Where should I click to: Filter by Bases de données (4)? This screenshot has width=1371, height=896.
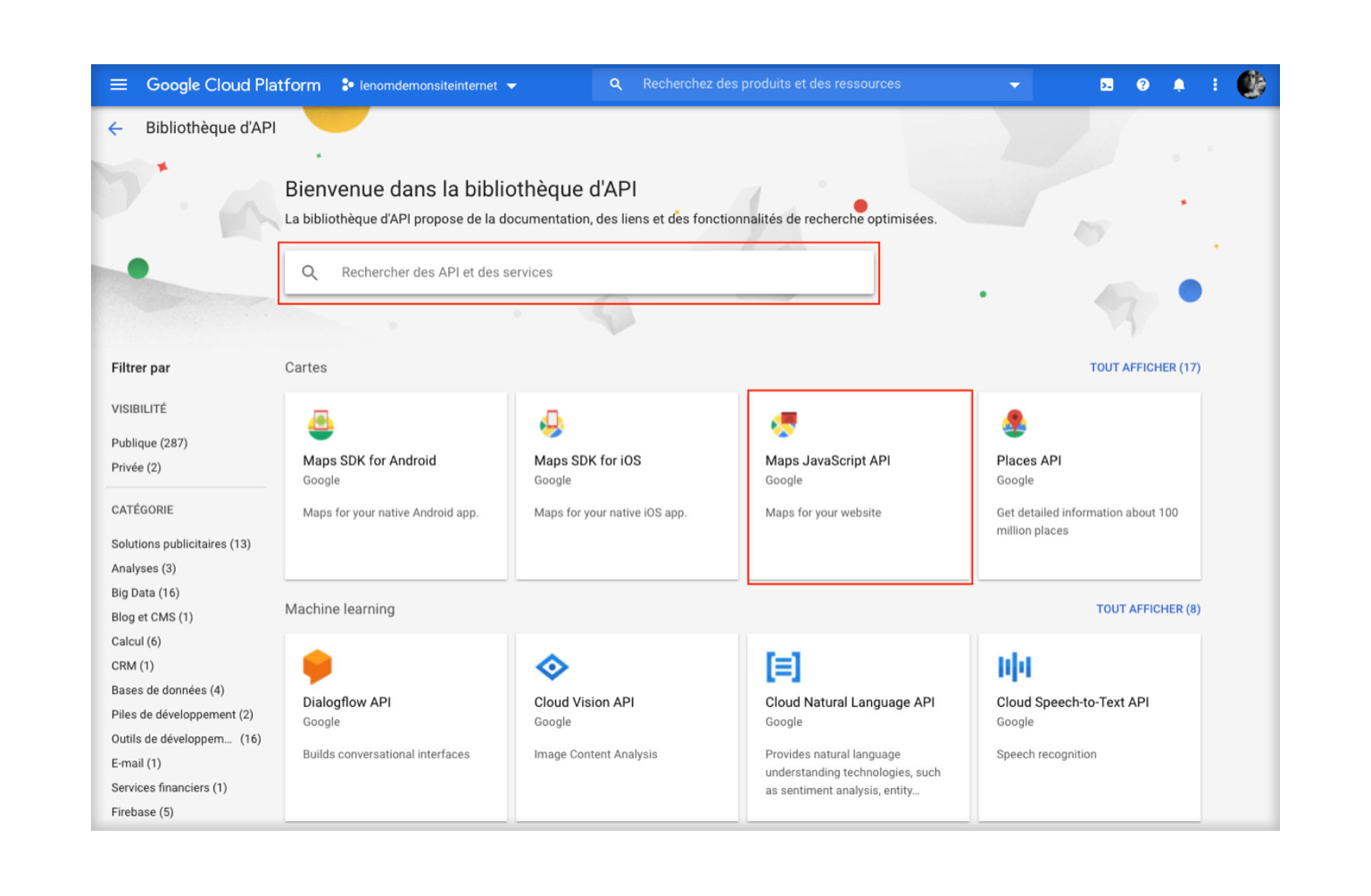168,691
